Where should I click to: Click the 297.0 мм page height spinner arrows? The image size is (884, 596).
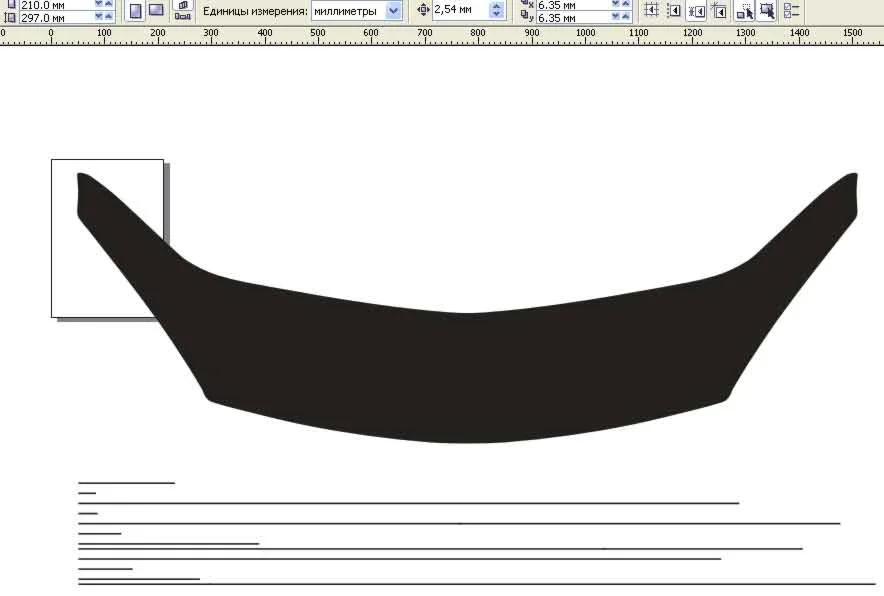[104, 17]
